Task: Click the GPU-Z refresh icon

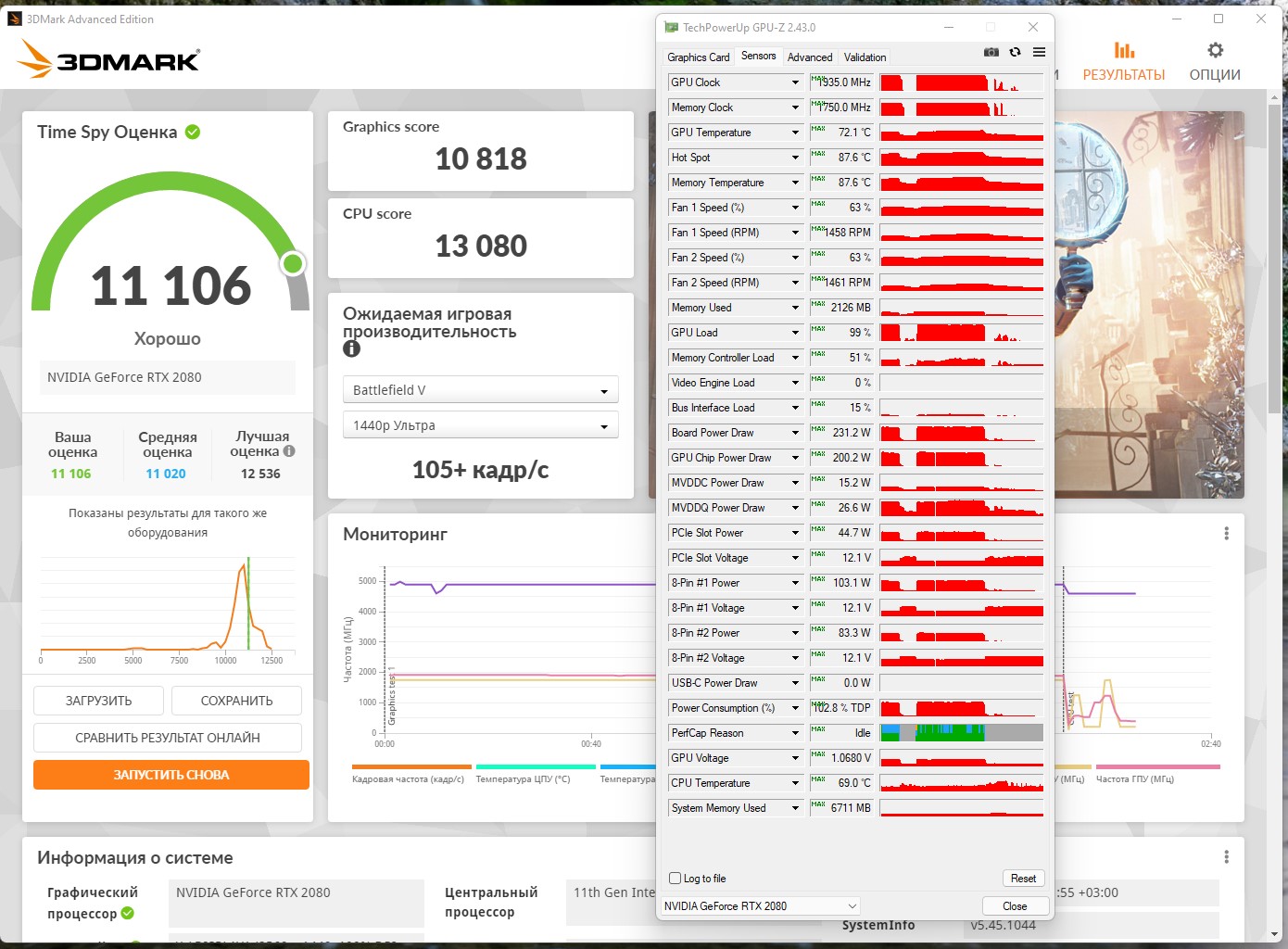Action: [x=1015, y=53]
